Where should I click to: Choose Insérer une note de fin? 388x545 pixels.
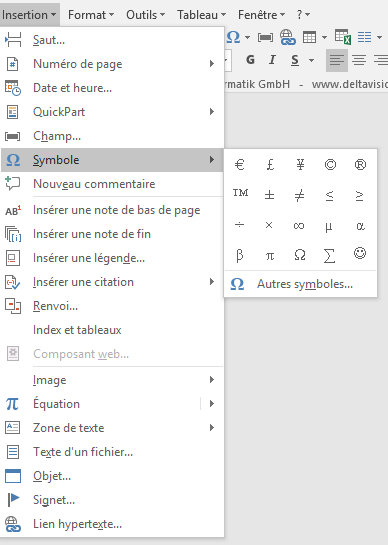(112, 234)
